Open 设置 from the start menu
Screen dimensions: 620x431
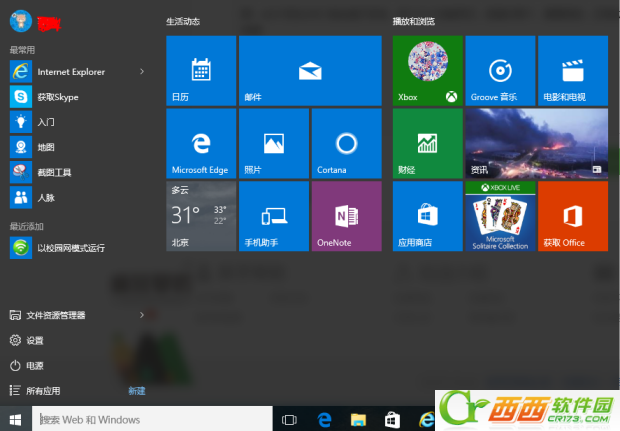tap(35, 341)
